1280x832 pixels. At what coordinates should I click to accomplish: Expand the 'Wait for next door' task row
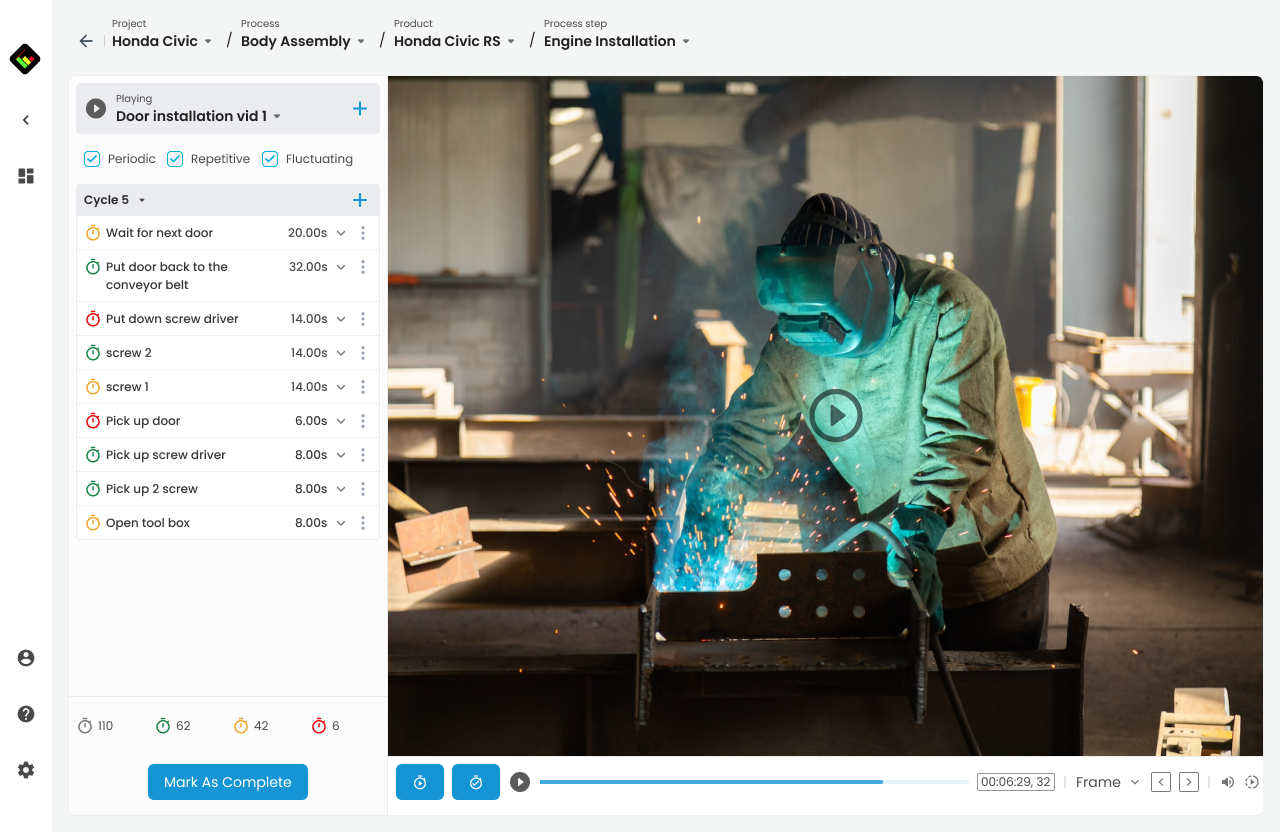point(340,232)
